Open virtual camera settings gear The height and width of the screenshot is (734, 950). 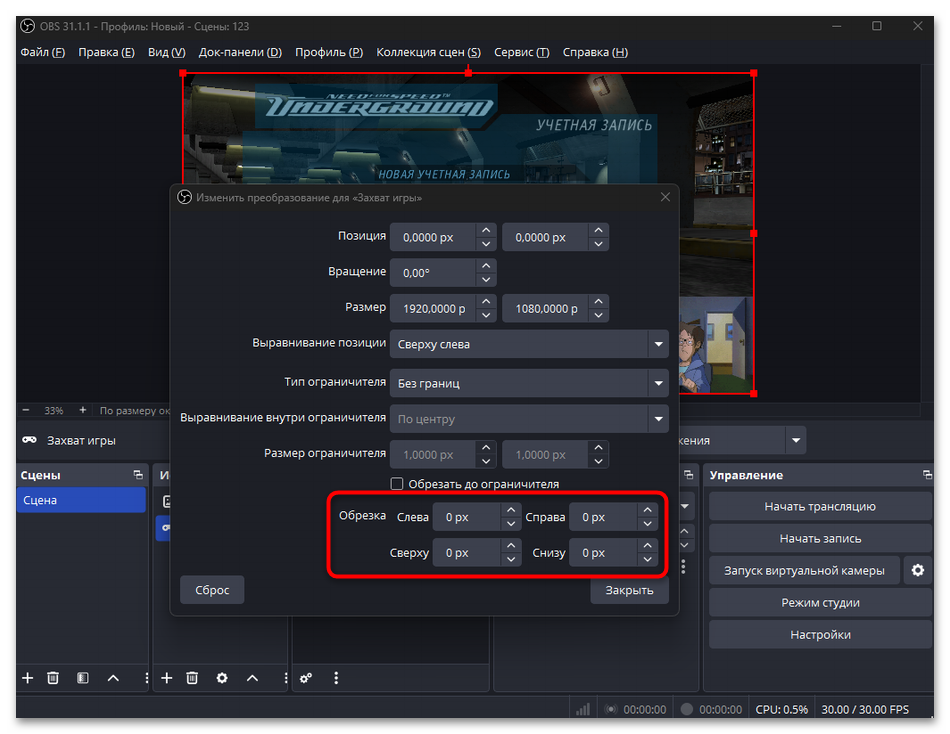pos(918,570)
